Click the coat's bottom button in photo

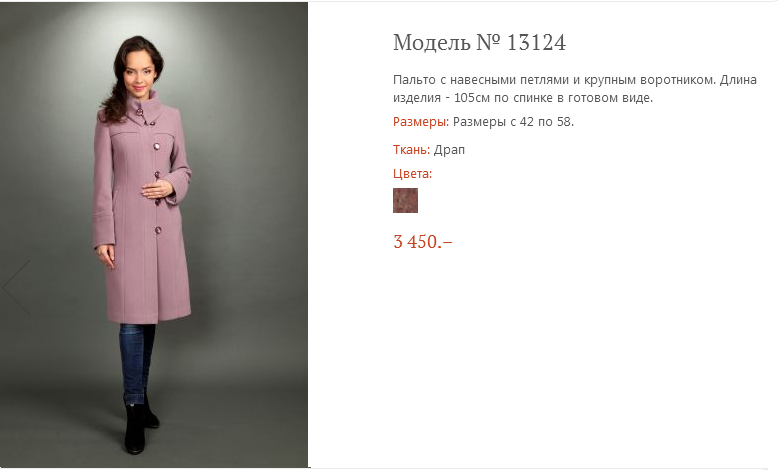(156, 231)
